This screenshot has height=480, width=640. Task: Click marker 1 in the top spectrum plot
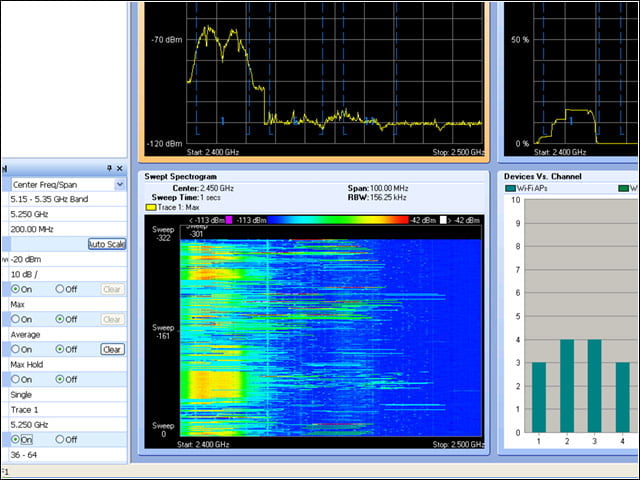pos(222,121)
